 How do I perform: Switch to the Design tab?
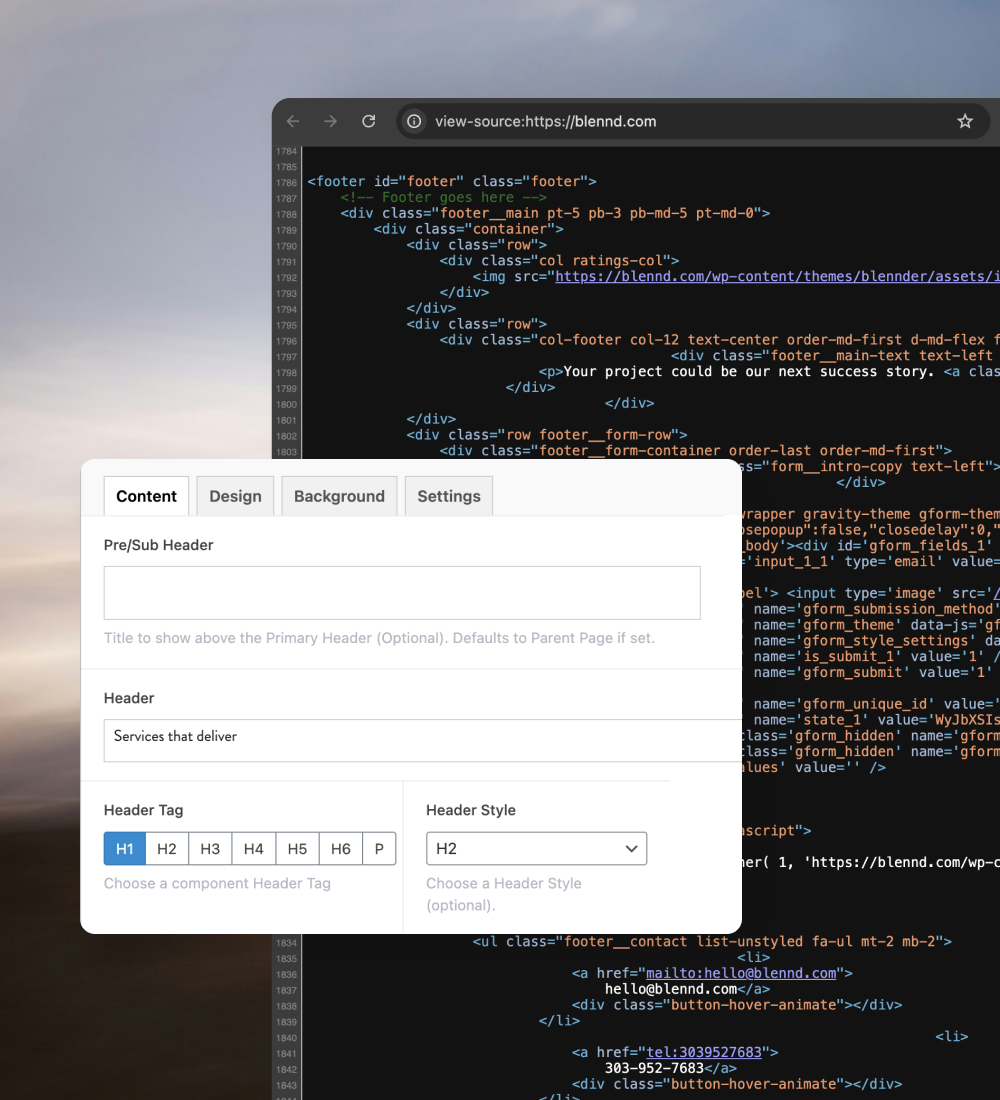pos(235,495)
